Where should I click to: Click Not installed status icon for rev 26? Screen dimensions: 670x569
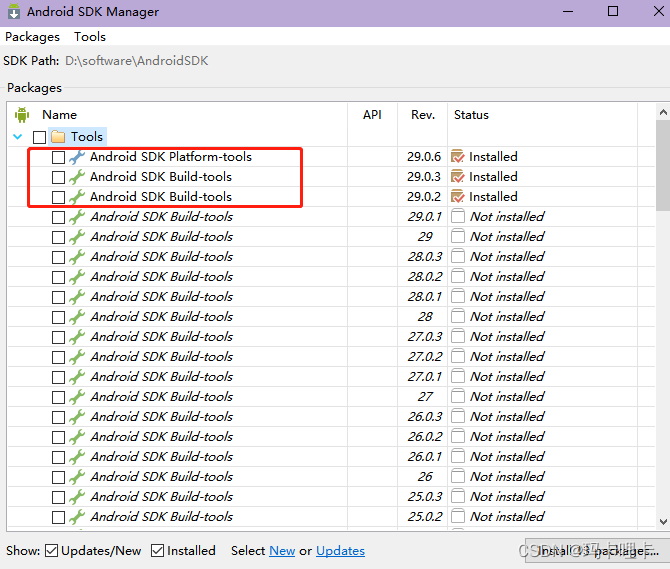[458, 476]
